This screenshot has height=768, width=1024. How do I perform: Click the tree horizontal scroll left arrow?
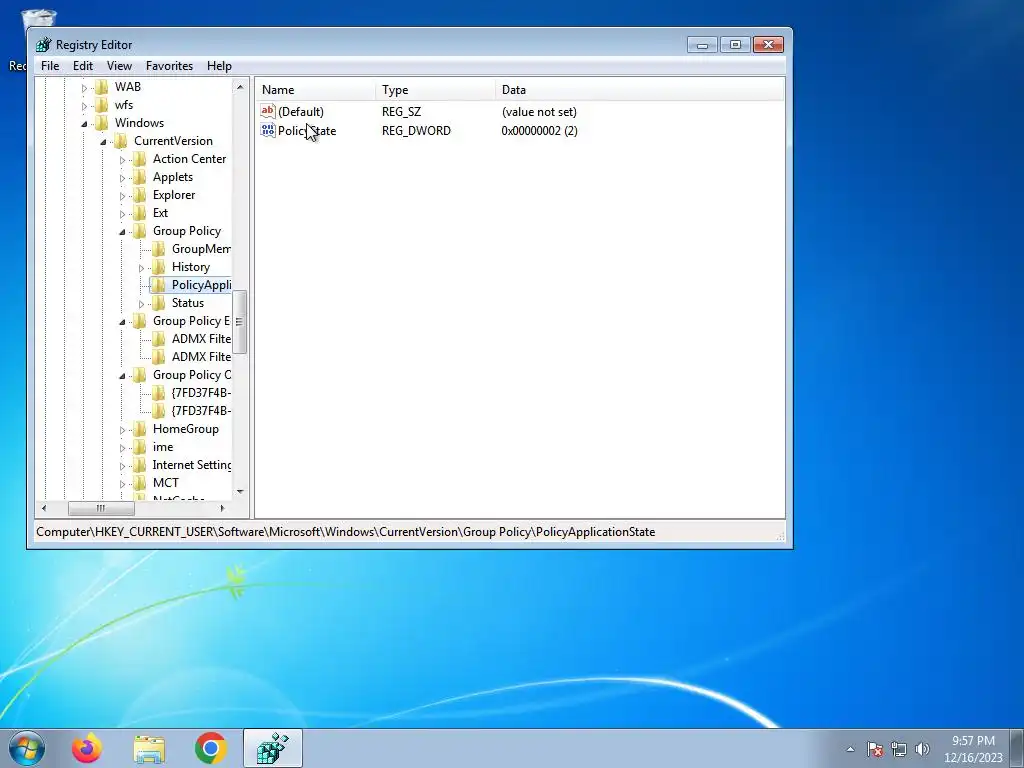[44, 508]
